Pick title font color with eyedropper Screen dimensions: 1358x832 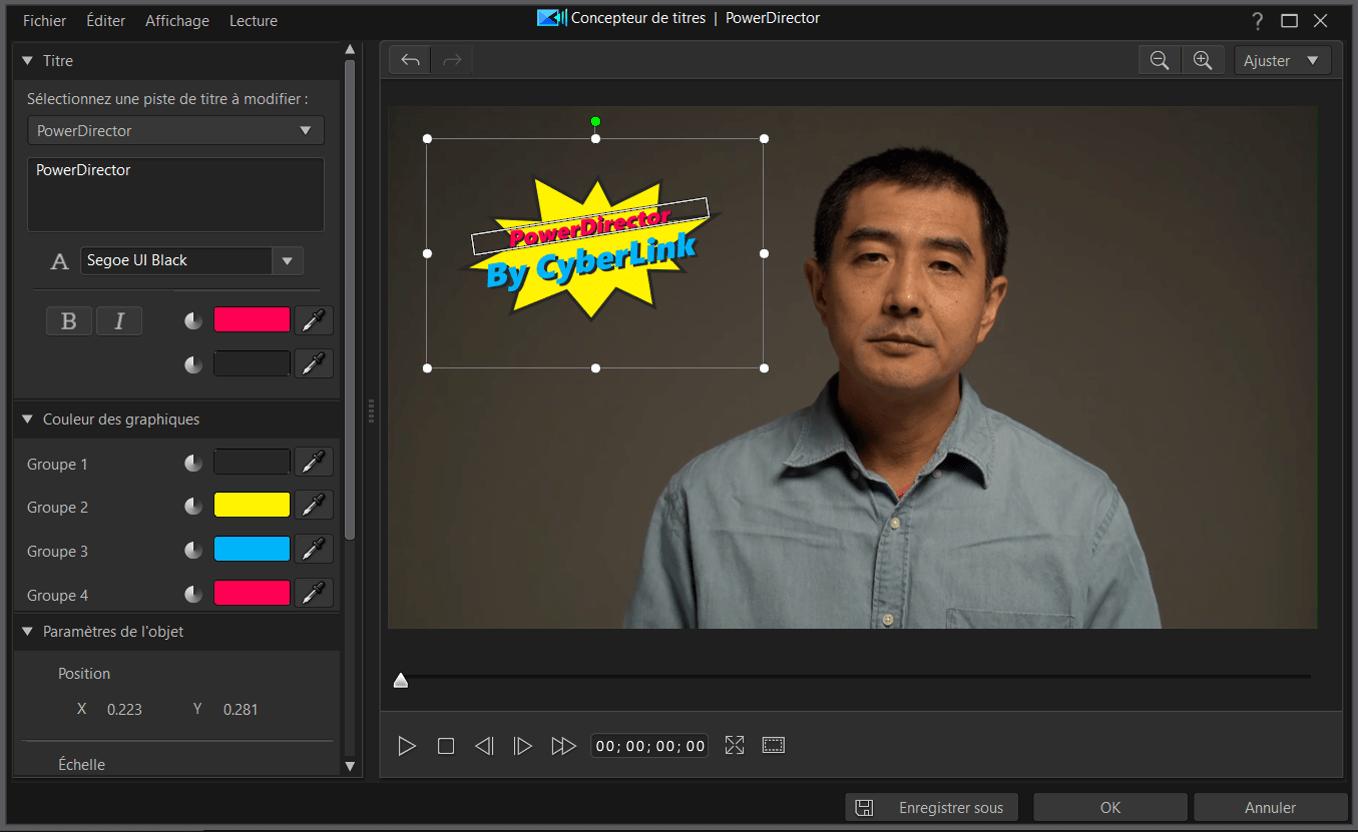click(314, 320)
